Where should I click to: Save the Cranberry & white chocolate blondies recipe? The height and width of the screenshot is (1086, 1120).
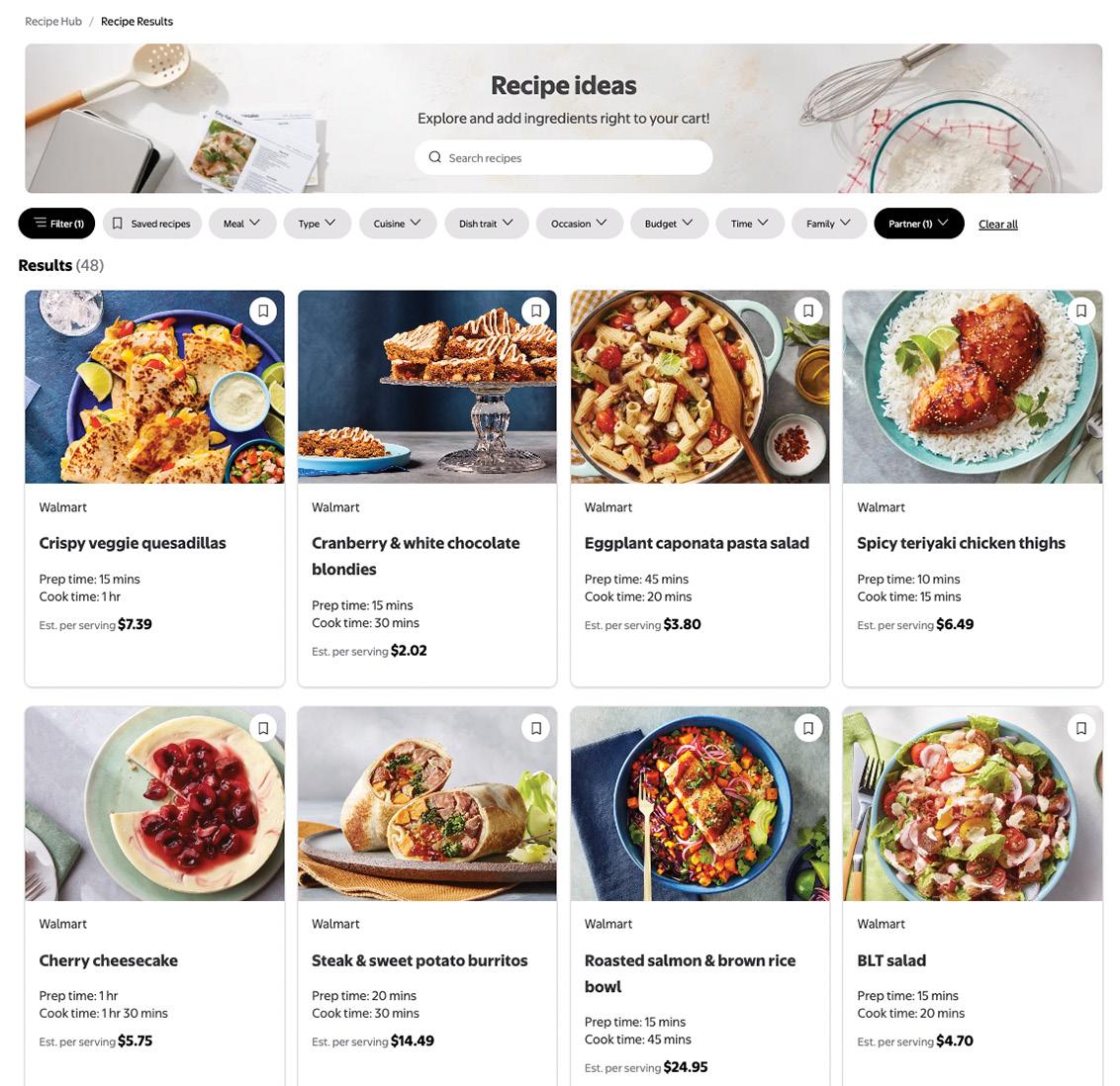(535, 312)
